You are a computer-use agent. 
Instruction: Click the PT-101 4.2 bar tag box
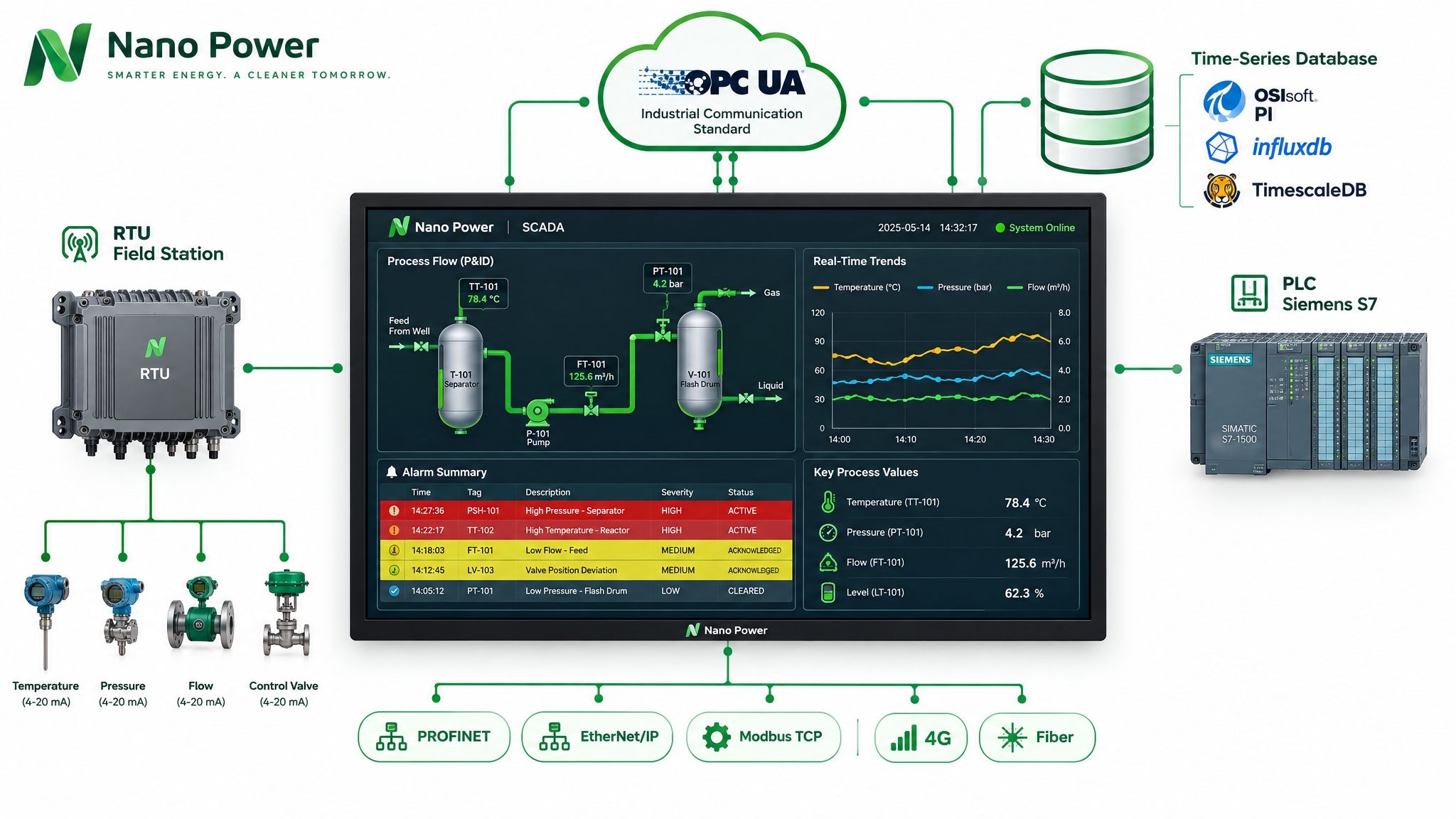[x=668, y=277]
